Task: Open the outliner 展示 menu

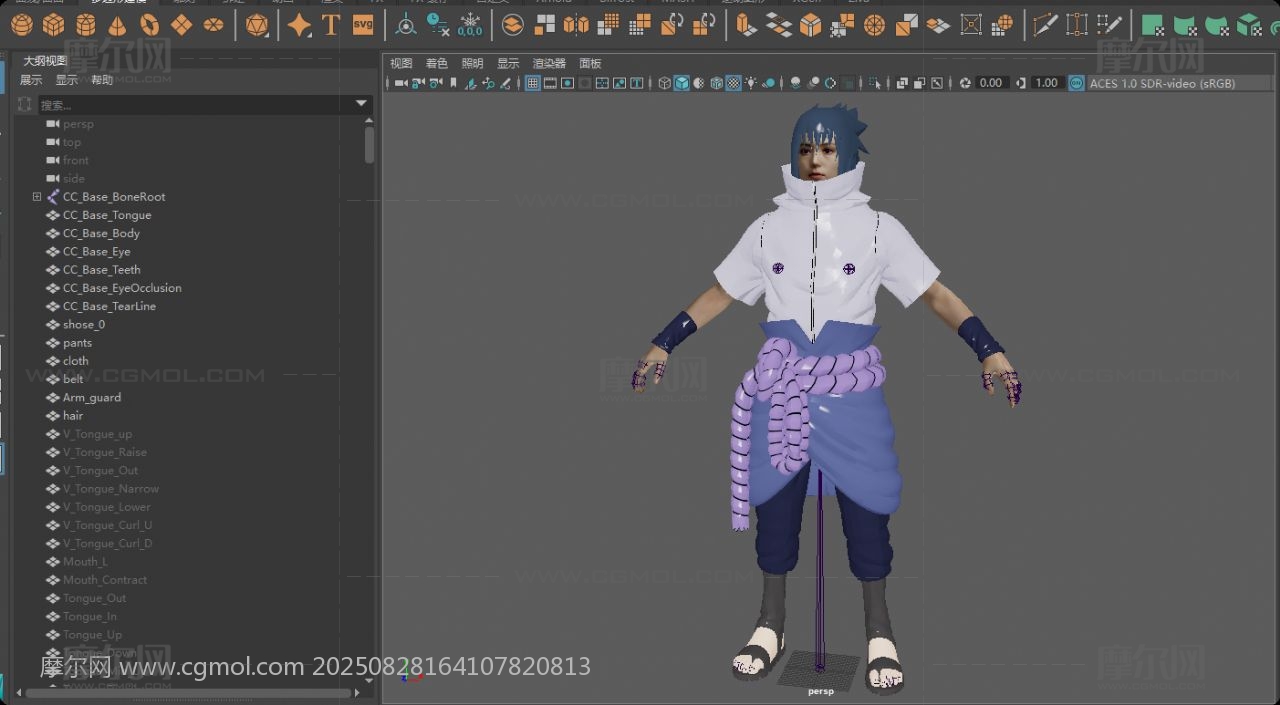Action: (31, 80)
